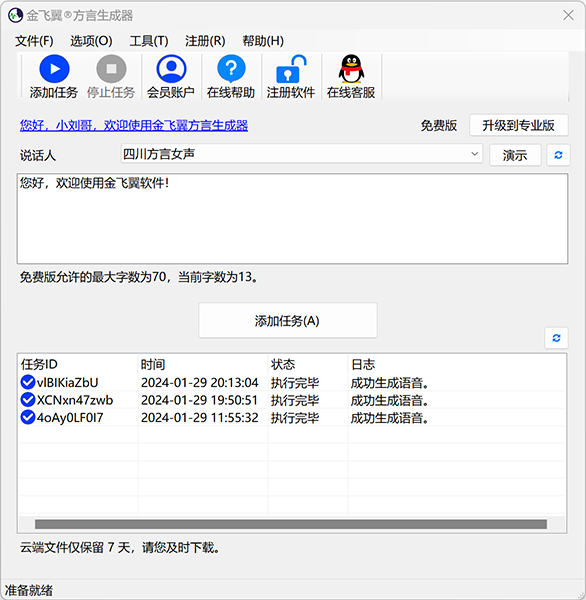Click 执行完毕 status of task vlBIKiaZbU
The height and width of the screenshot is (600, 586).
pos(295,383)
